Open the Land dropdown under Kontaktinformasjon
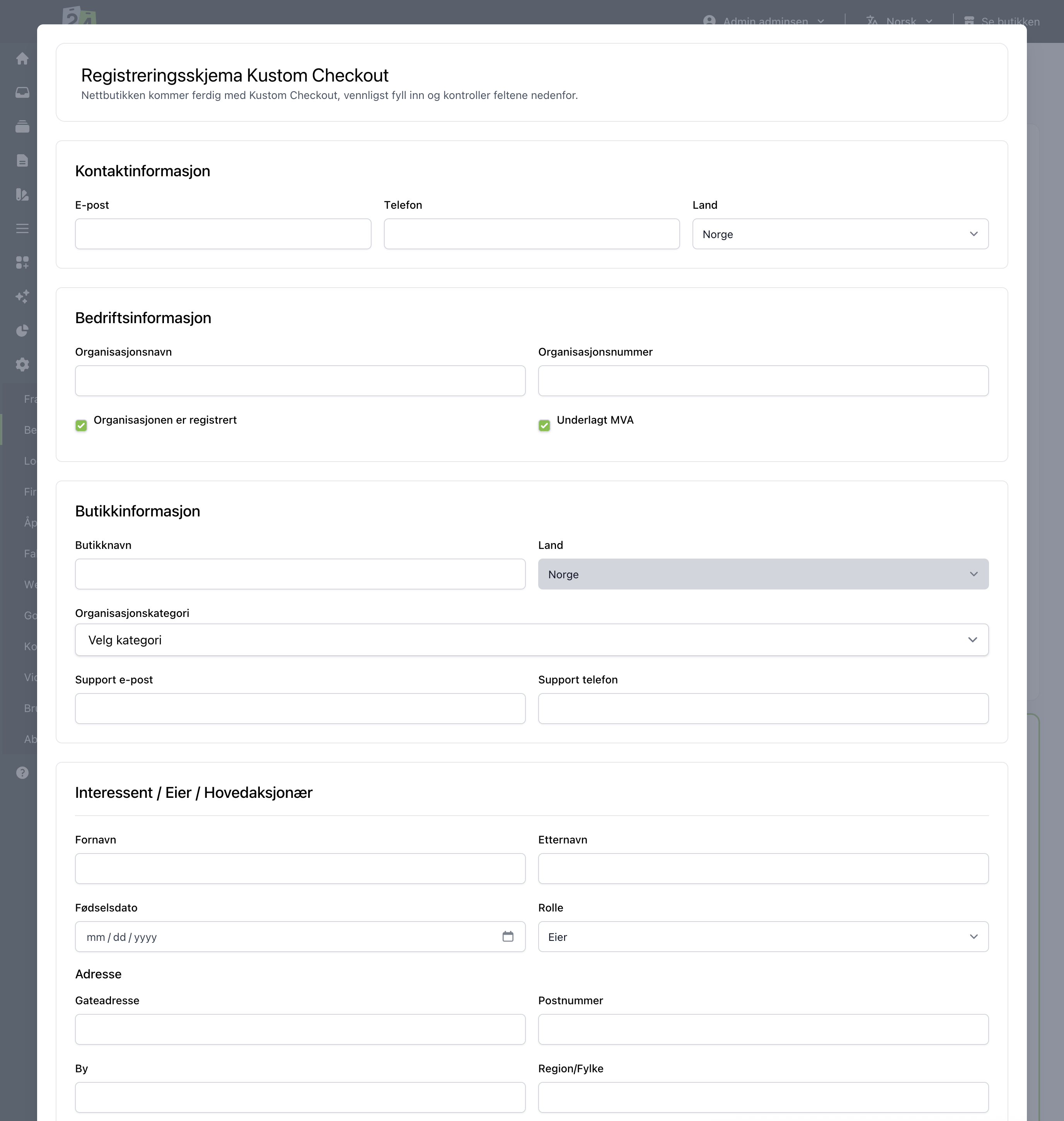This screenshot has width=1064, height=1121. 840,233
